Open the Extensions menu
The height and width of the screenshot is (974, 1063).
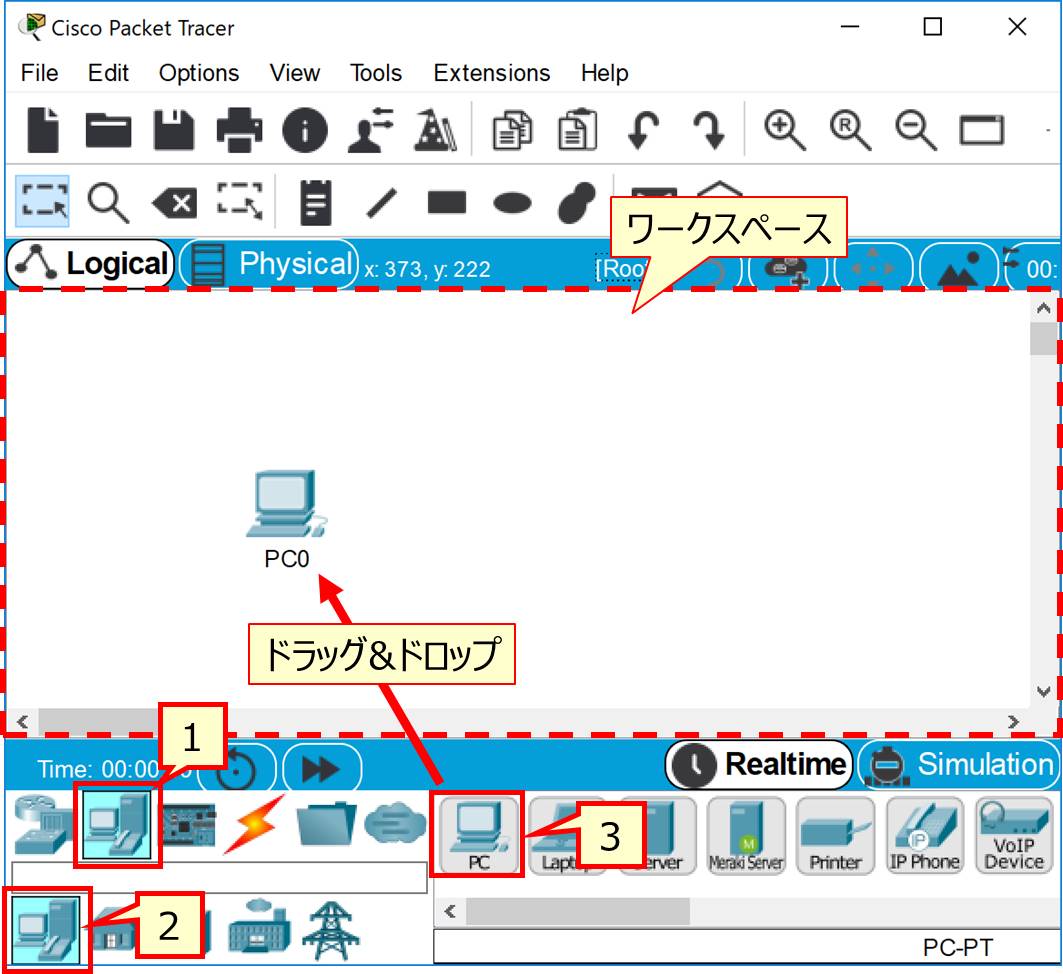click(492, 73)
